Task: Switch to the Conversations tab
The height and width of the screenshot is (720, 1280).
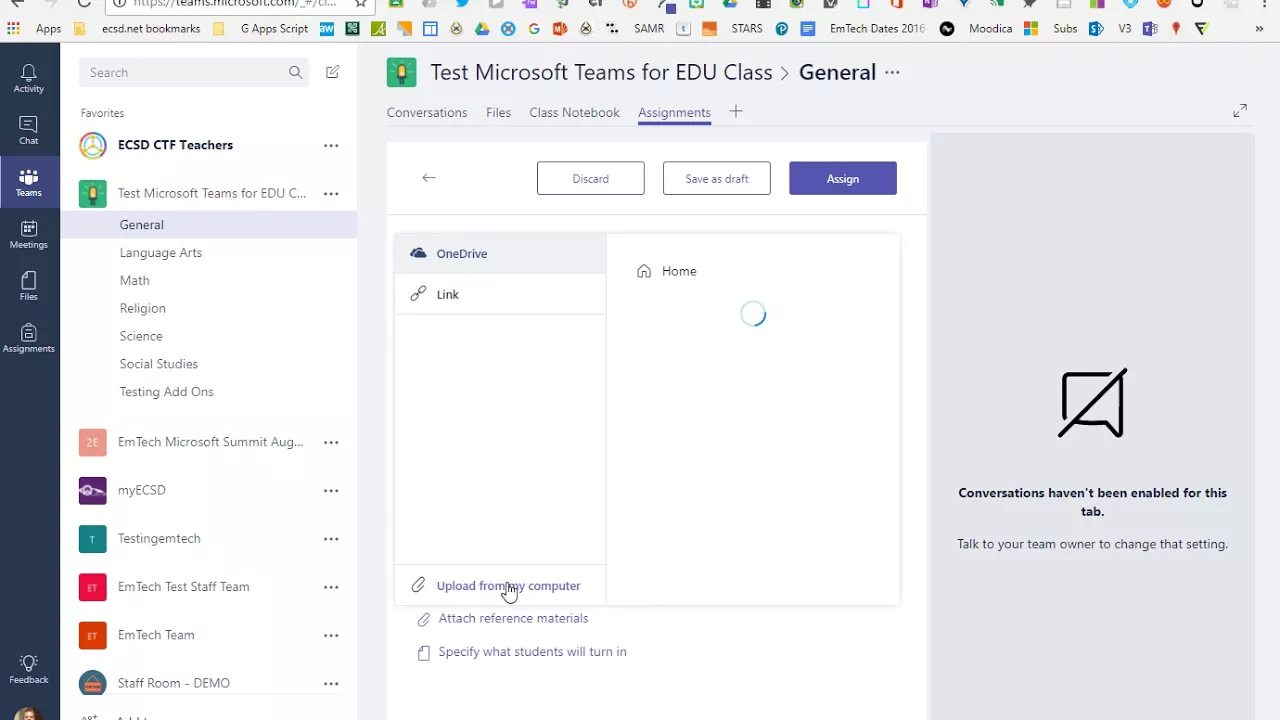Action: (x=427, y=112)
